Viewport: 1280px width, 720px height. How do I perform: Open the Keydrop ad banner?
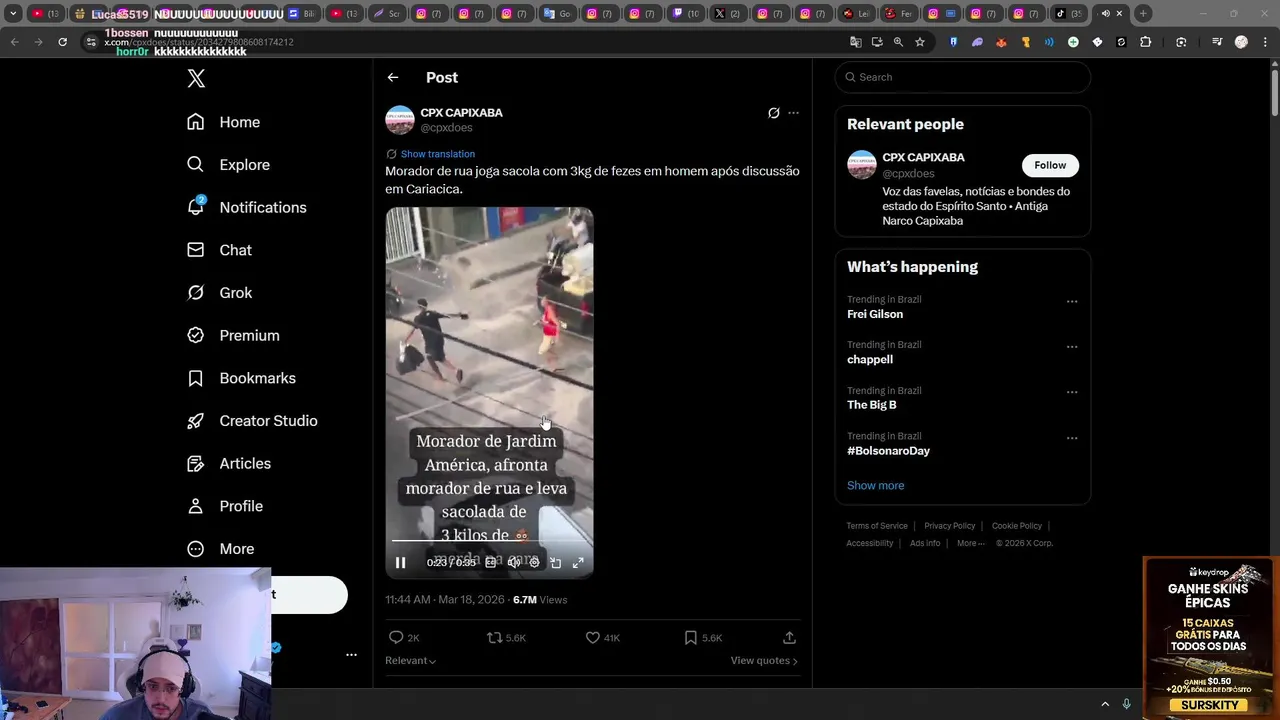[1211, 637]
